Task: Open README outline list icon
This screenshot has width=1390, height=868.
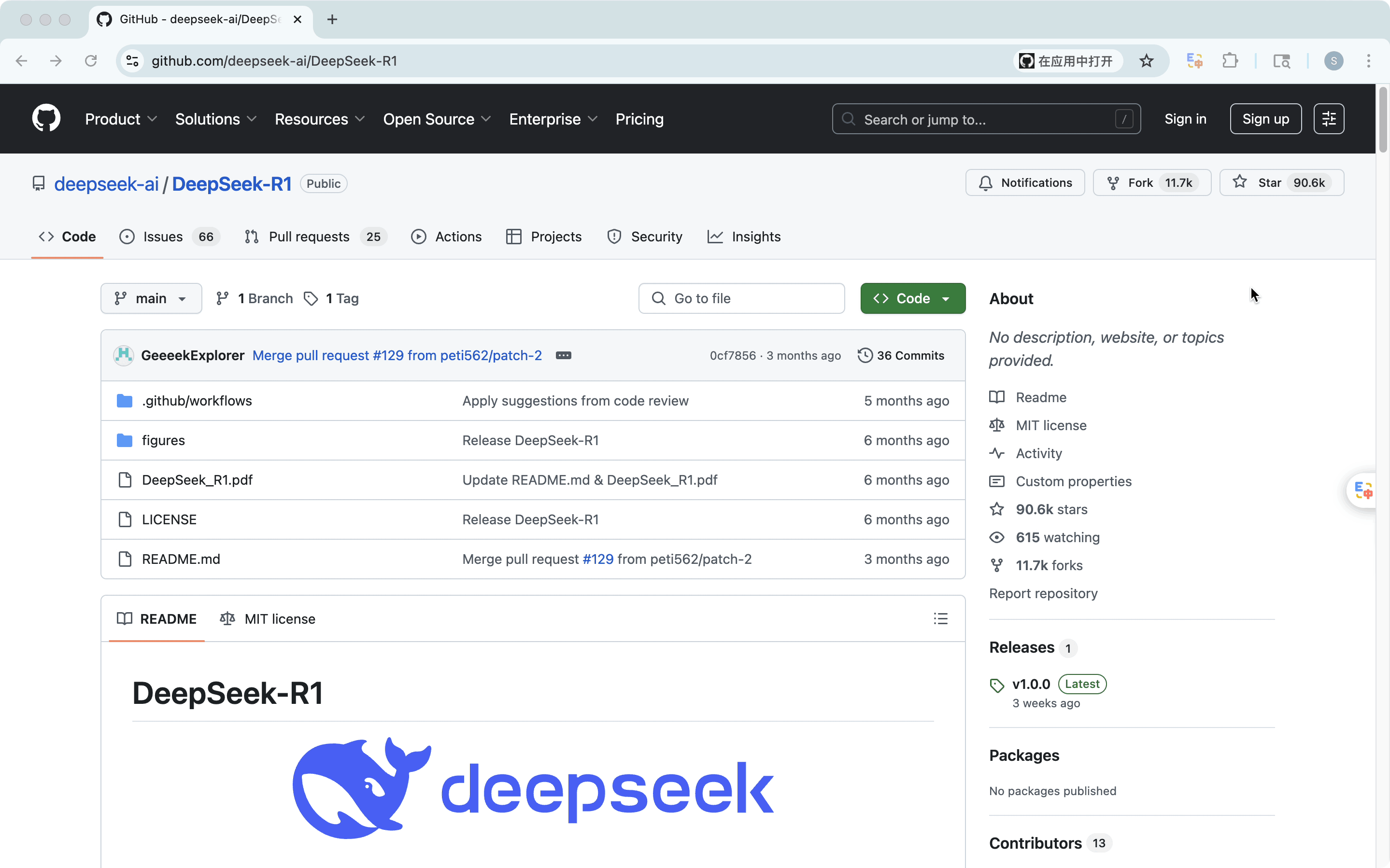Action: click(x=940, y=618)
